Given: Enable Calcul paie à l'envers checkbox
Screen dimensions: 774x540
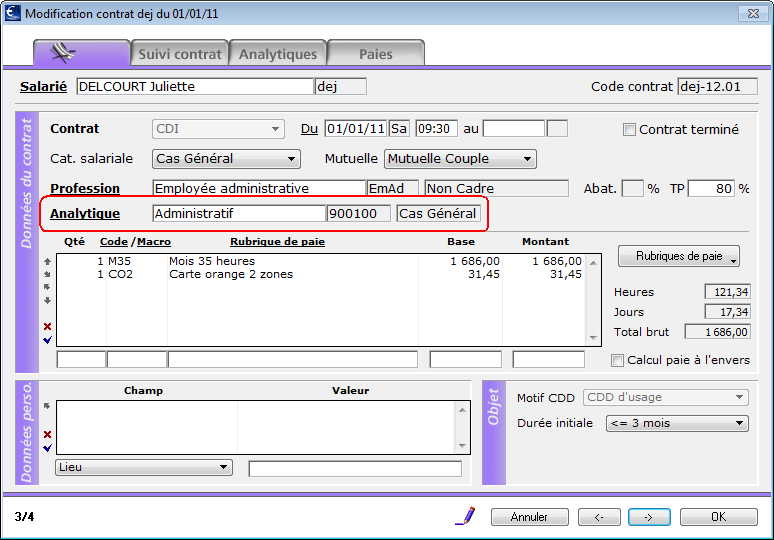Looking at the screenshot, I should tap(617, 360).
